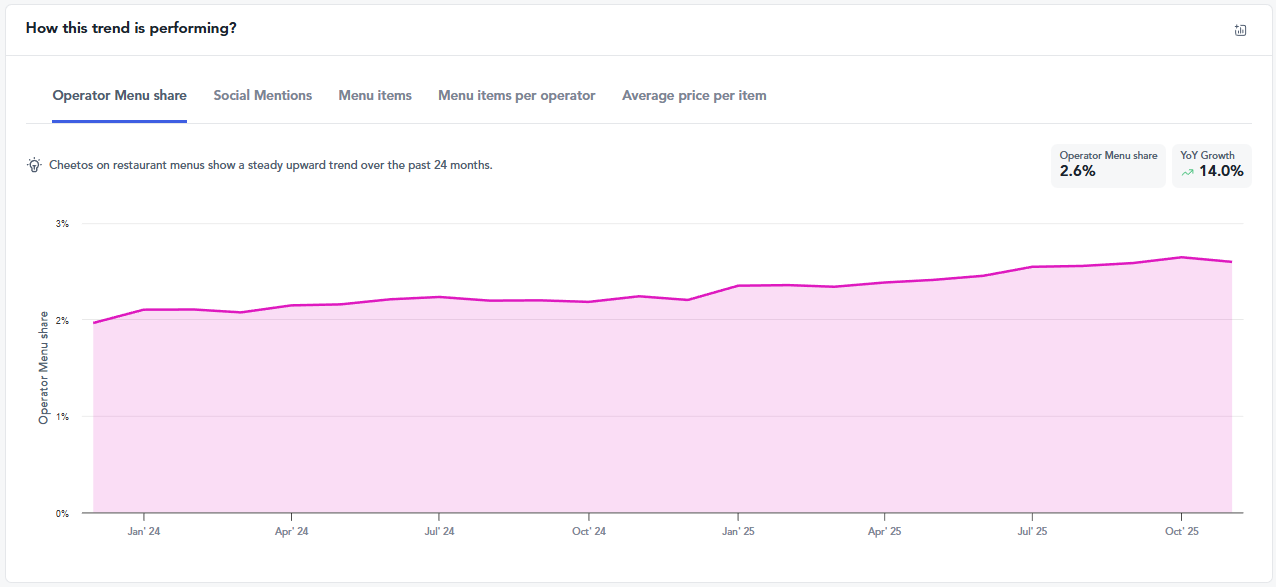Image resolution: width=1276 pixels, height=587 pixels.
Task: Click the Jan' 24 x-axis label
Action: pos(144,532)
